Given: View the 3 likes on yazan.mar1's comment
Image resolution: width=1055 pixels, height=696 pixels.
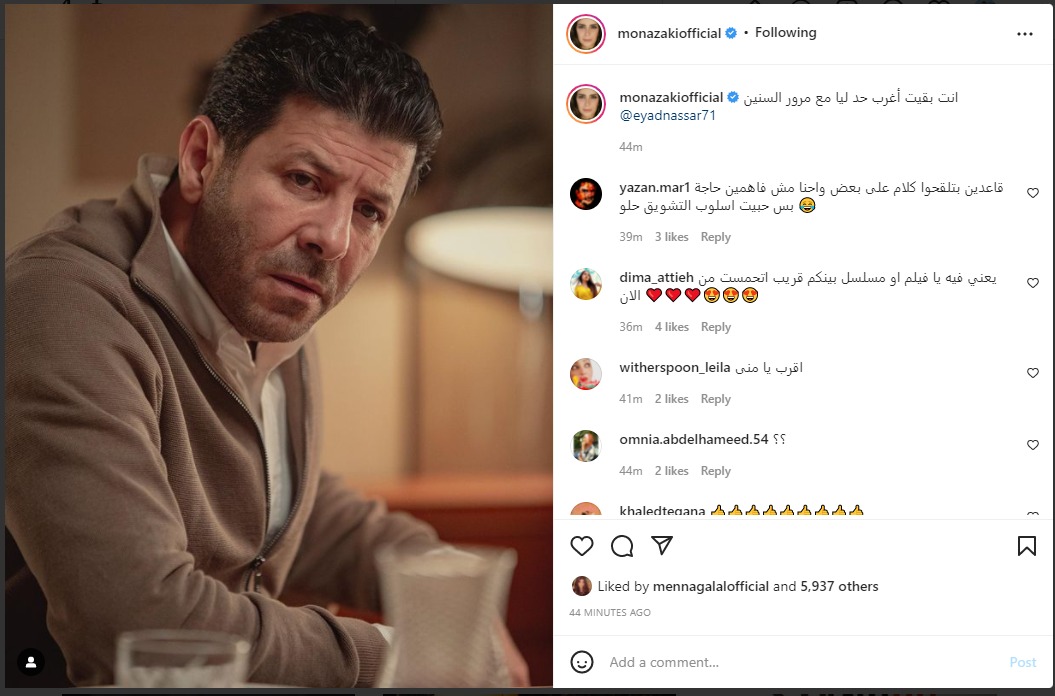Looking at the screenshot, I should point(671,237).
